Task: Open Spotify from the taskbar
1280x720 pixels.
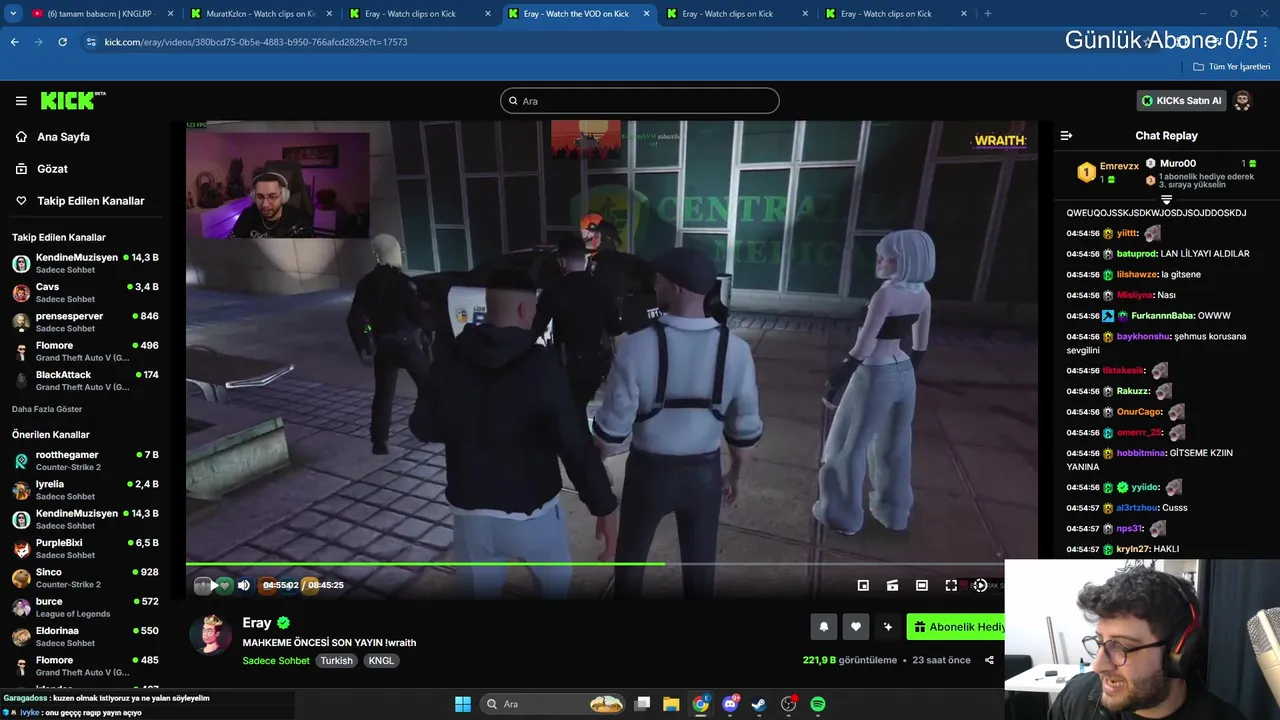Action: (x=818, y=704)
